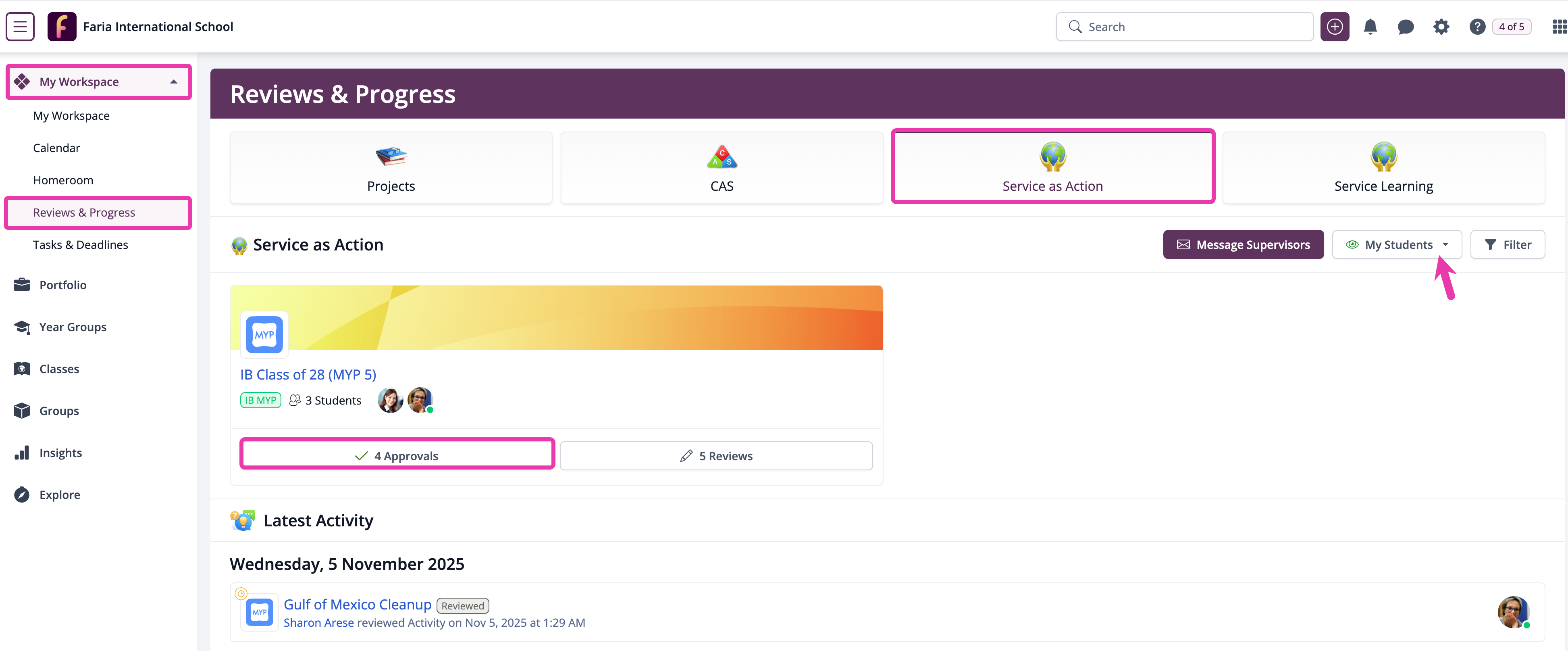Open 4 Approvals for the class
This screenshot has width=1568, height=651.
(397, 455)
